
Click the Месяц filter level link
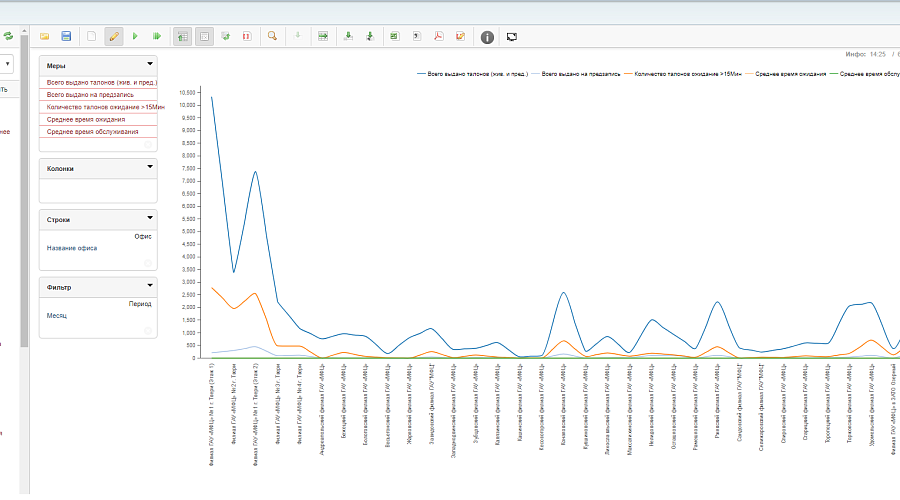point(57,316)
